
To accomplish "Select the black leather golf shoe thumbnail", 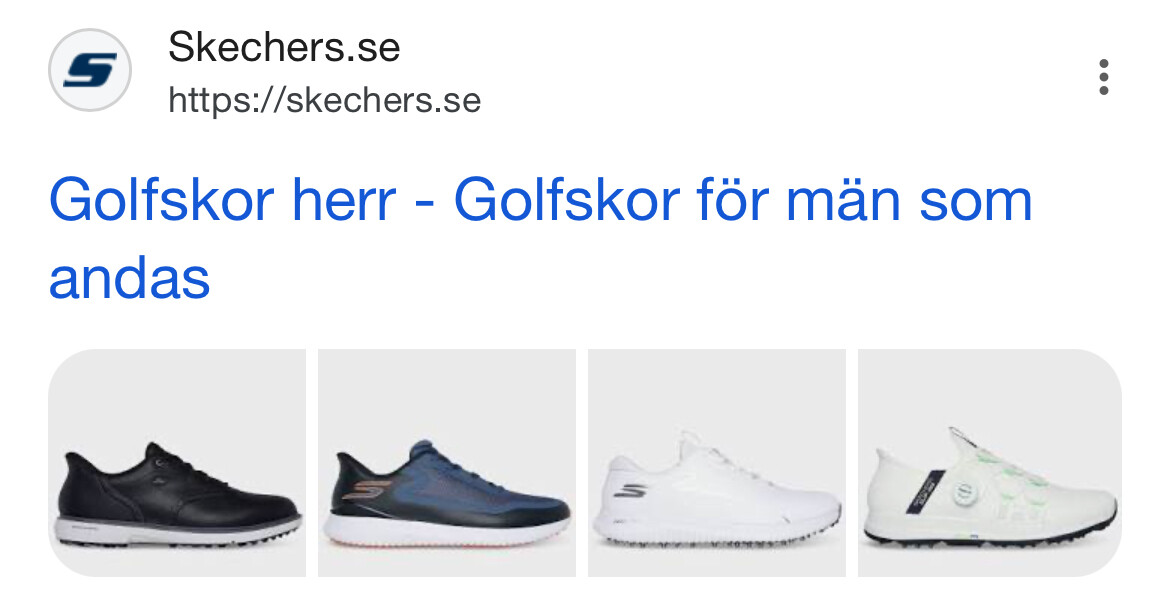I will [177, 462].
